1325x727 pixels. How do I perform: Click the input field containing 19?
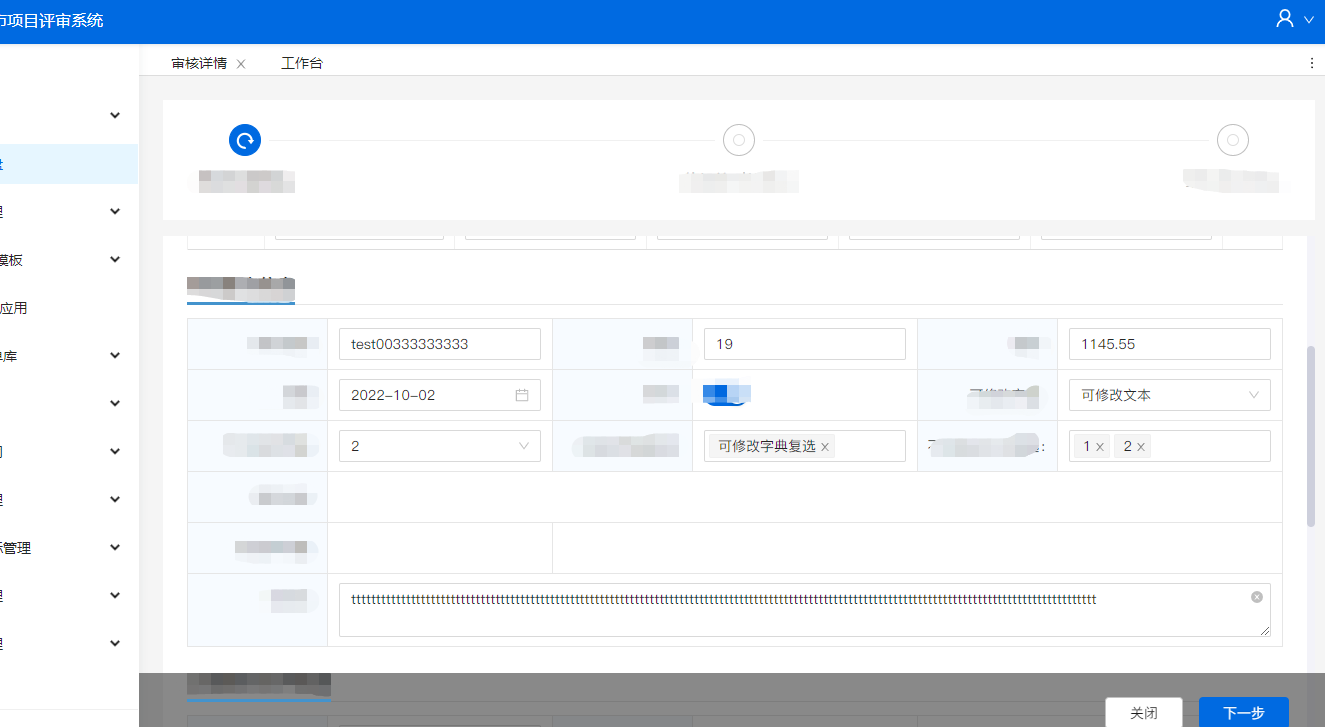pos(805,344)
